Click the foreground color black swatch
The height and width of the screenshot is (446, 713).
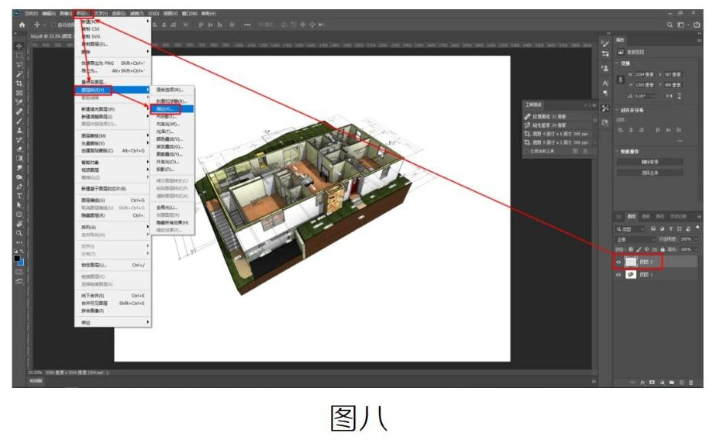coord(17,258)
